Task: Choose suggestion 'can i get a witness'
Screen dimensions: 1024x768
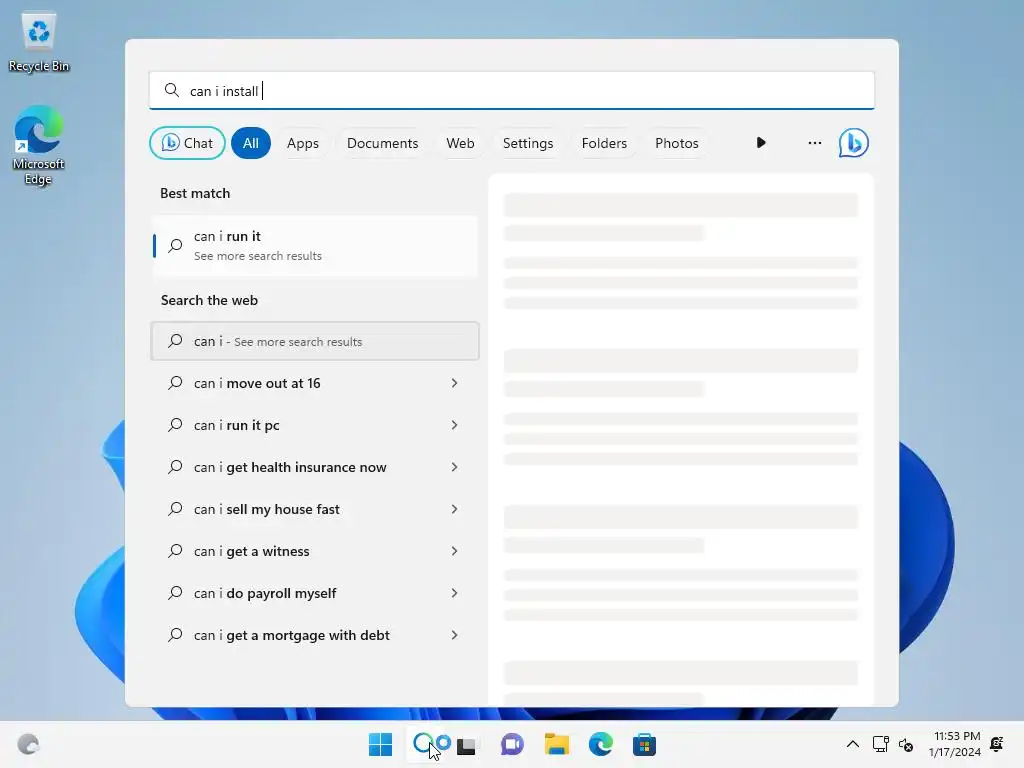Action: 315,551
